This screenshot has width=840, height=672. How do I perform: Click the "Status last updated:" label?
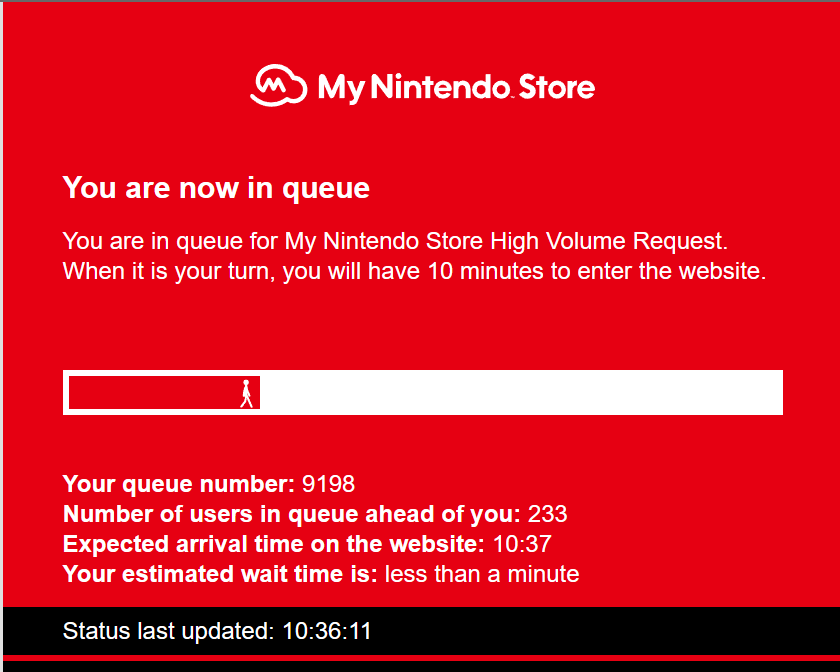pos(167,631)
